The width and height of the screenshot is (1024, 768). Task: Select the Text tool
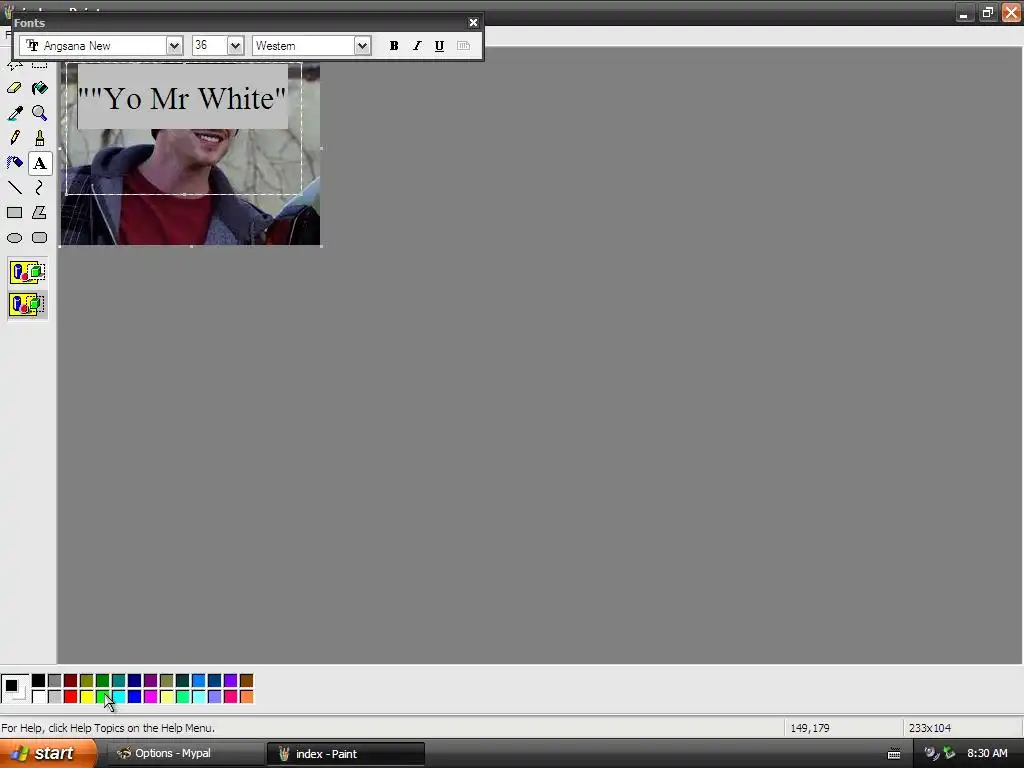click(x=39, y=163)
